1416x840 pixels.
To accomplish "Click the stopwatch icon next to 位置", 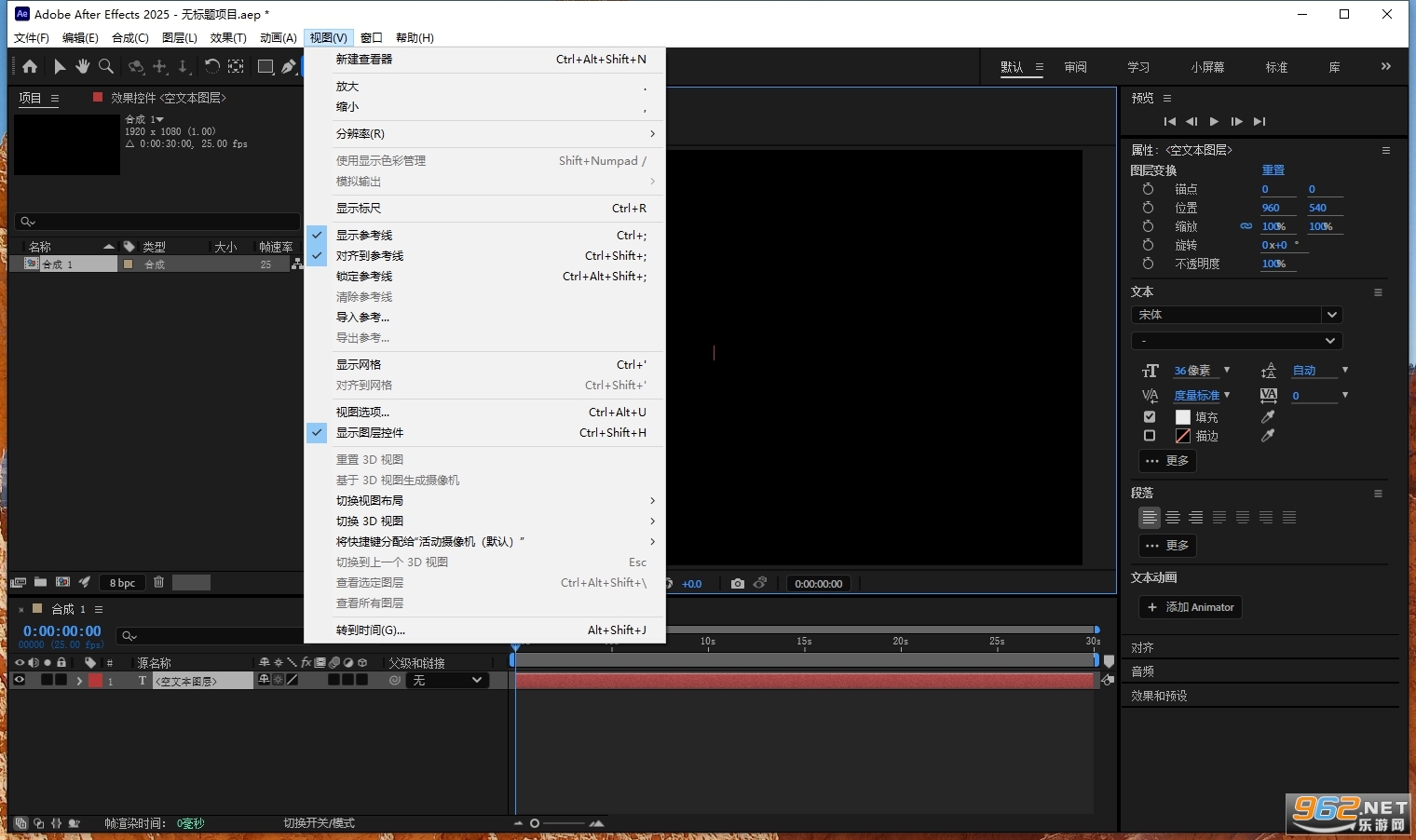I will [x=1148, y=208].
